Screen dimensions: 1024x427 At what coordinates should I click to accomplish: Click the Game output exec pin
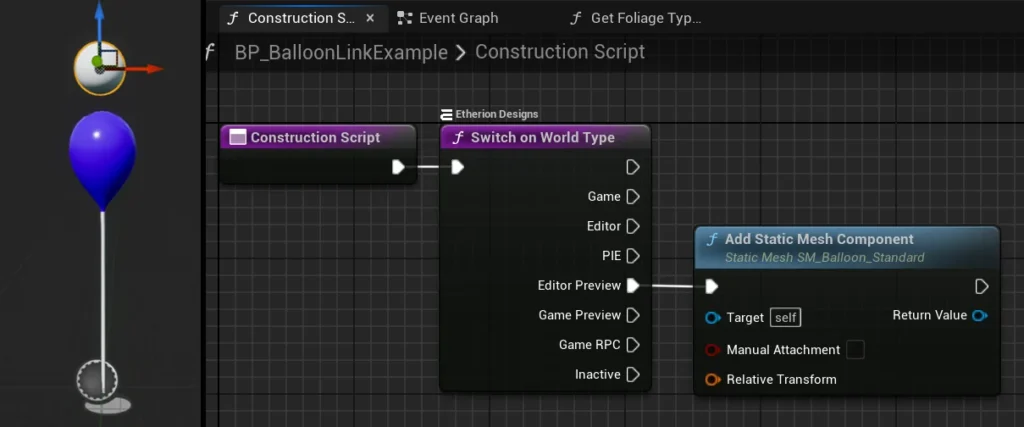(632, 197)
